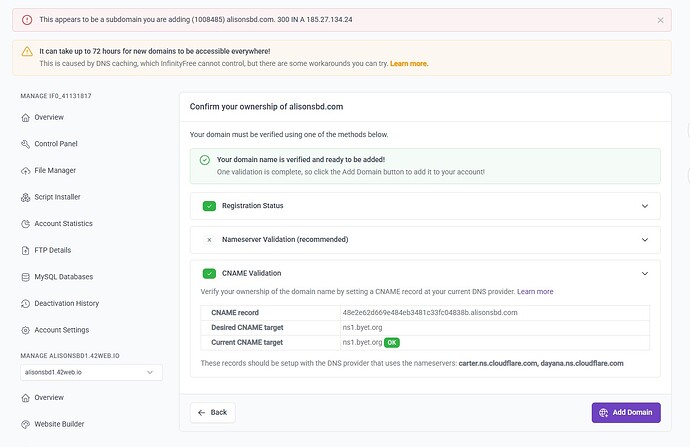Image resolution: width=690 pixels, height=447 pixels.
Task: Click the FTP Details icon
Action: (25, 250)
